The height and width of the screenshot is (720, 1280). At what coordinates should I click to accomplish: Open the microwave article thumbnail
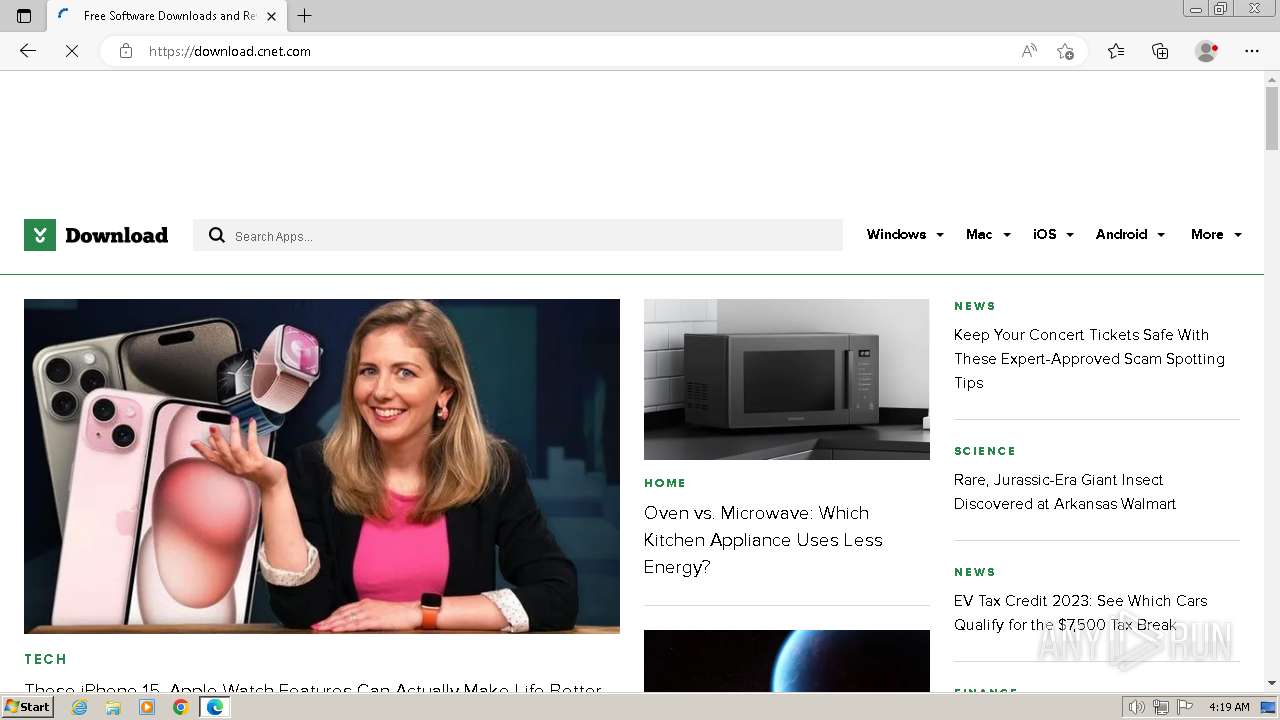[787, 380]
